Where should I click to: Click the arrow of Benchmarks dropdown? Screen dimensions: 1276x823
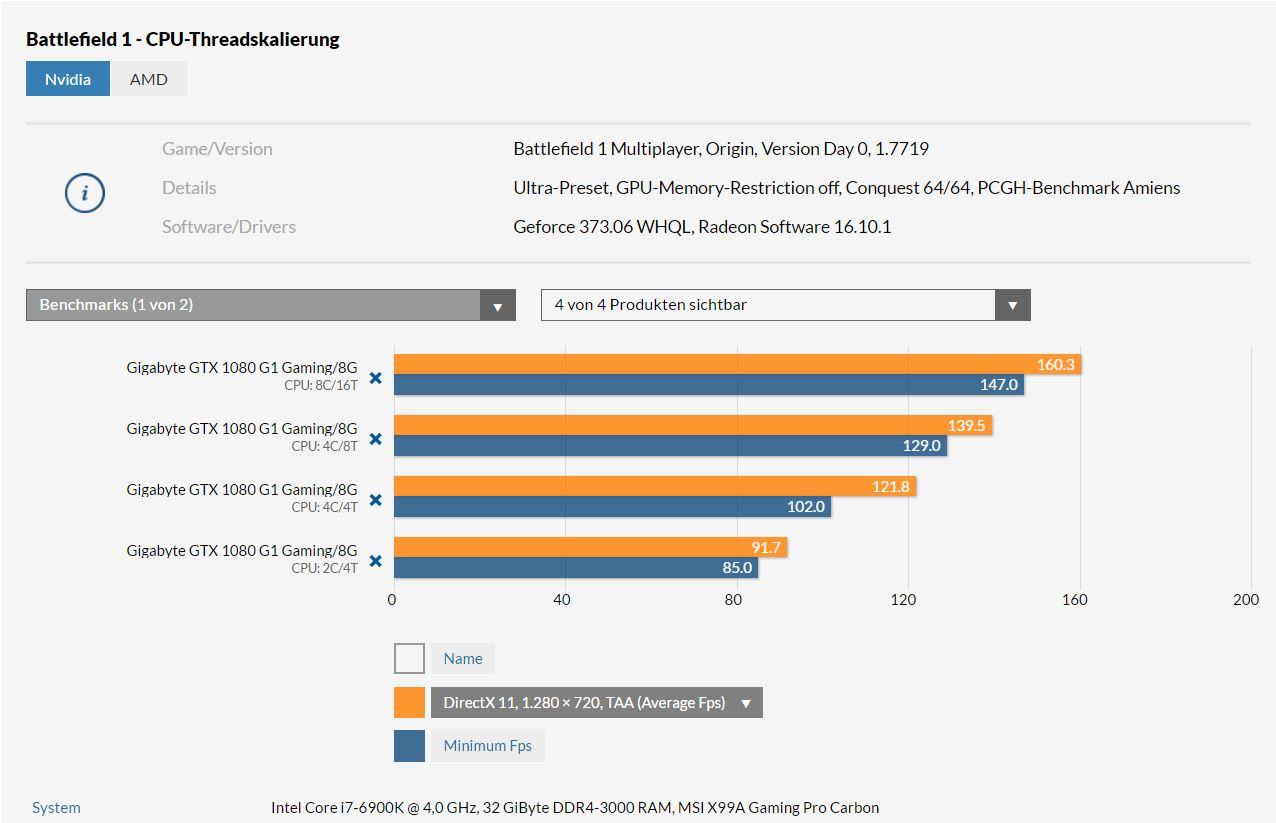pos(498,306)
